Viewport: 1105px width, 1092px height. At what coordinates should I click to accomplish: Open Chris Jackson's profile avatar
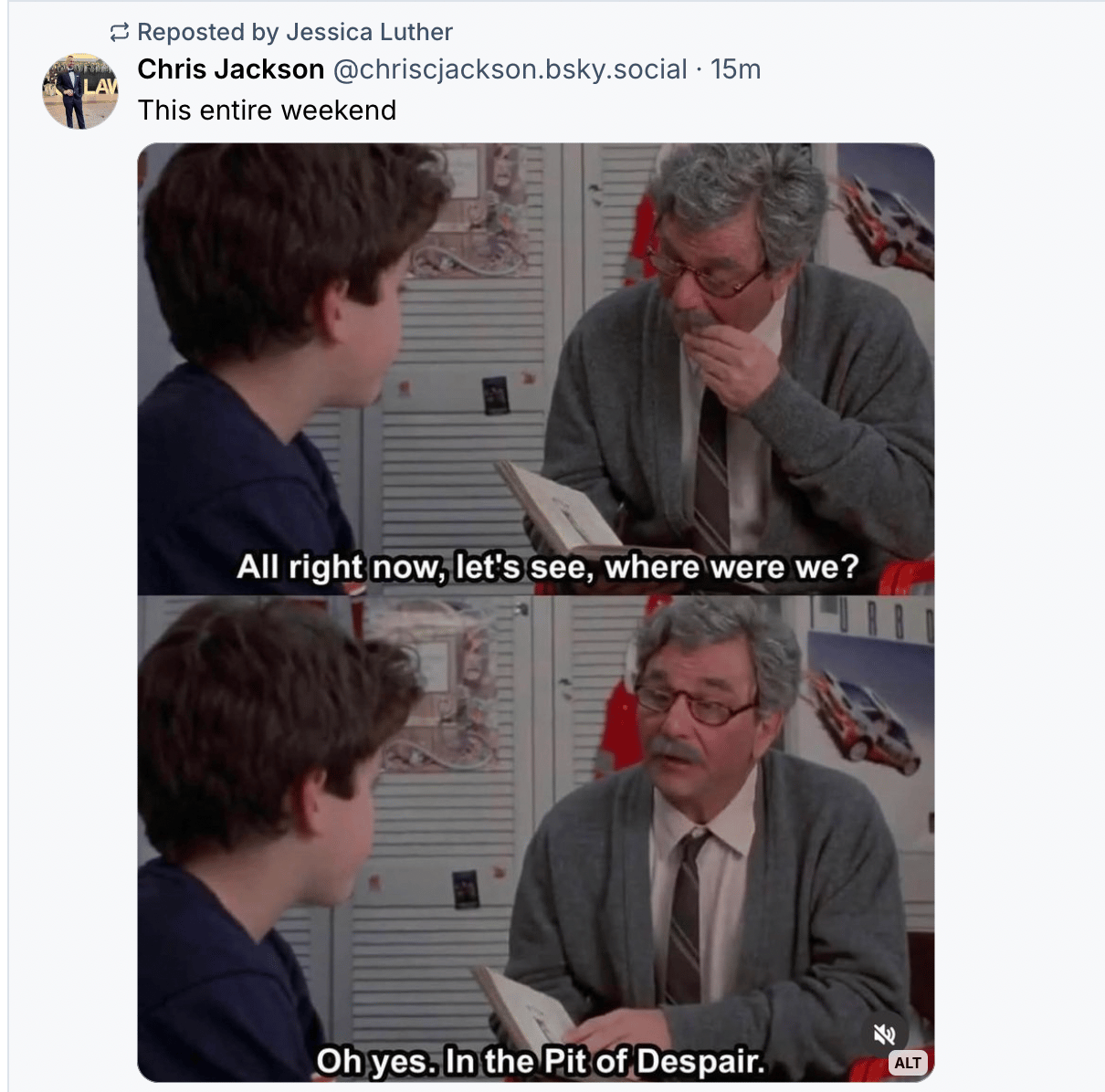tap(80, 91)
